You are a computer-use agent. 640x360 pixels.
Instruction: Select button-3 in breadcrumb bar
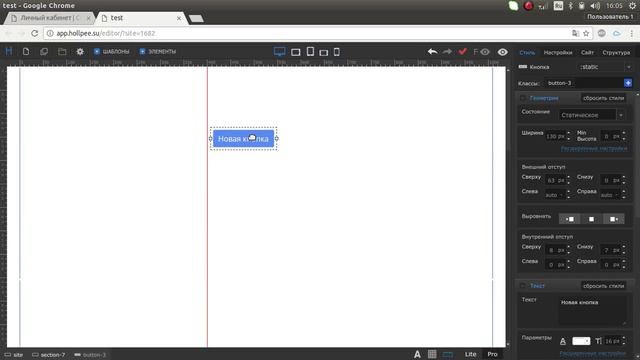click(90, 355)
